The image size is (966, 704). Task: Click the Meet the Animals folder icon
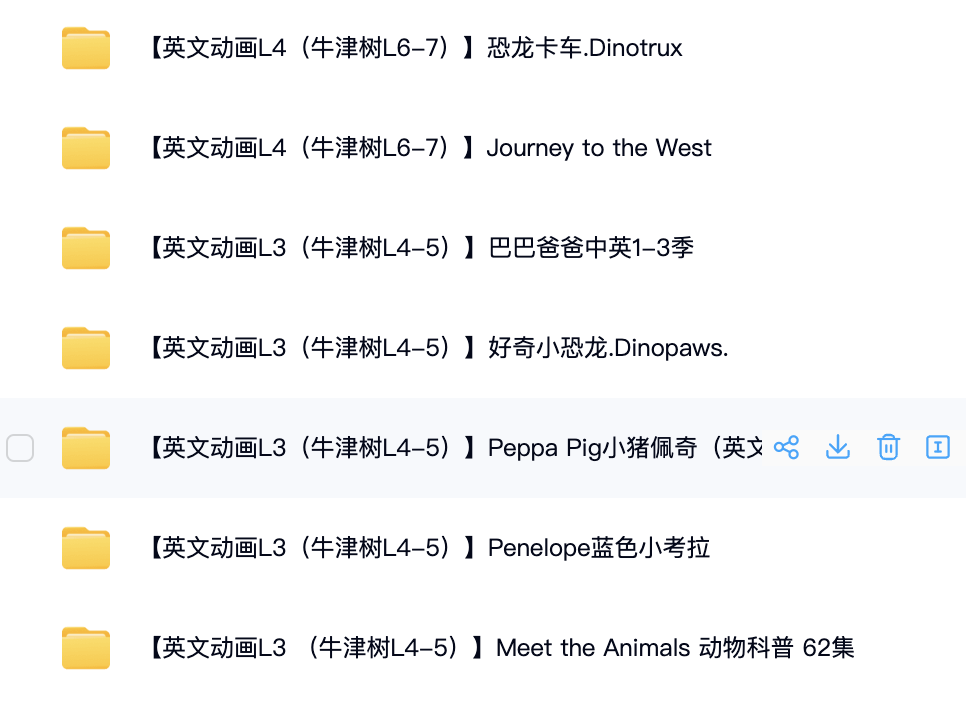point(86,648)
